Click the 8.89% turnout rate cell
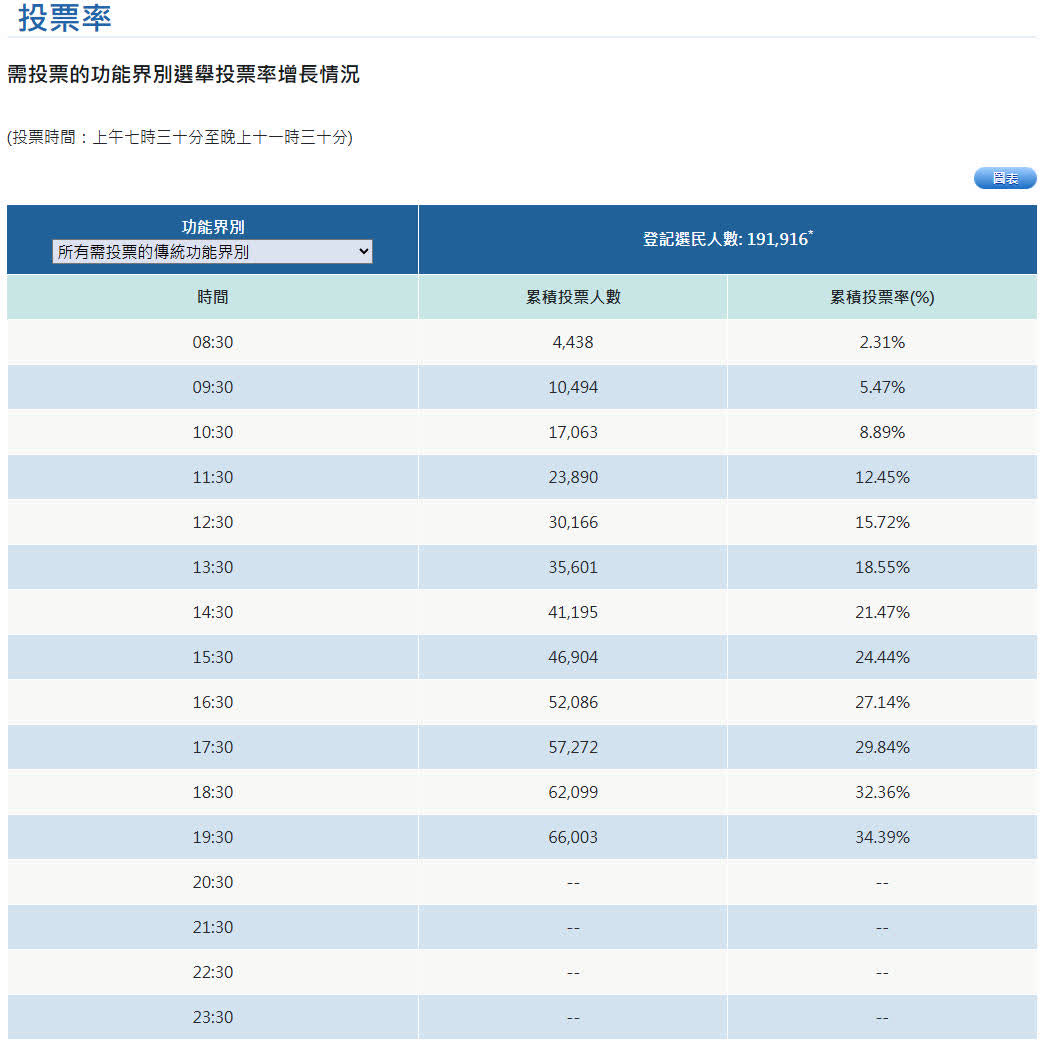This screenshot has height=1042, width=1042. coord(882,432)
